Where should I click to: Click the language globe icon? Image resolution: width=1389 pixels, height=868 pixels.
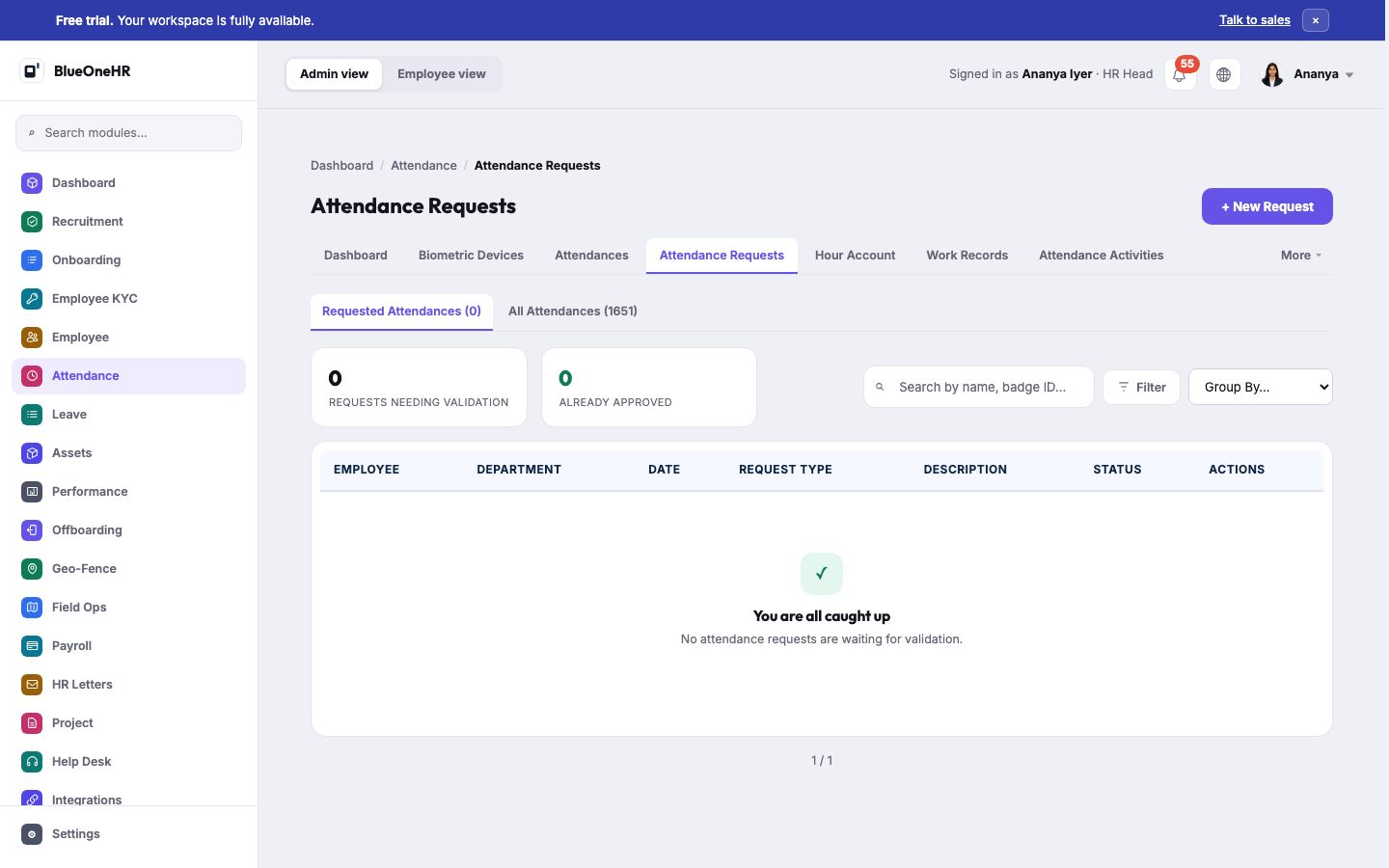[1224, 74]
